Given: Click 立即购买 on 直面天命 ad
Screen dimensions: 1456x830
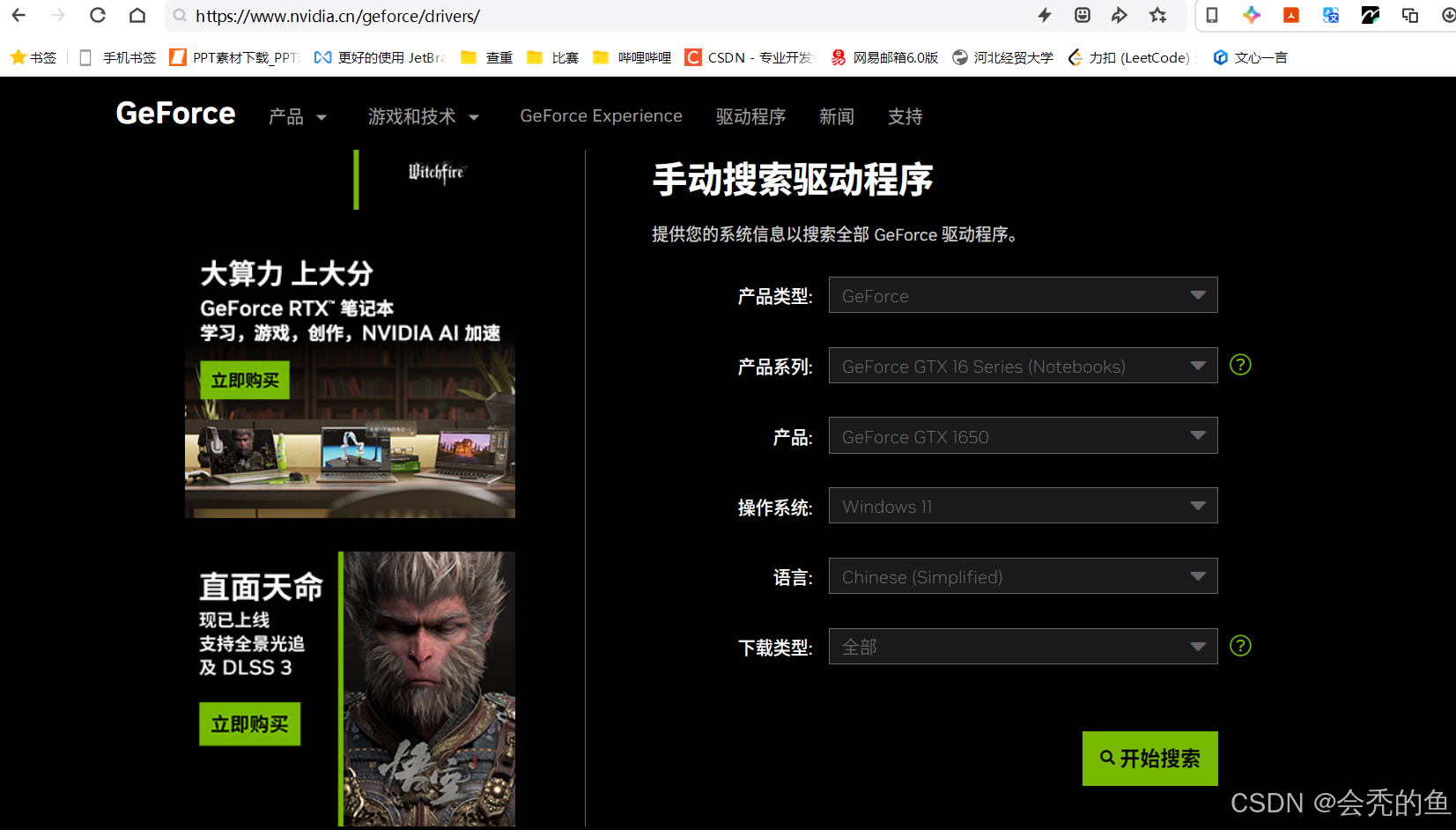Looking at the screenshot, I should [x=250, y=724].
